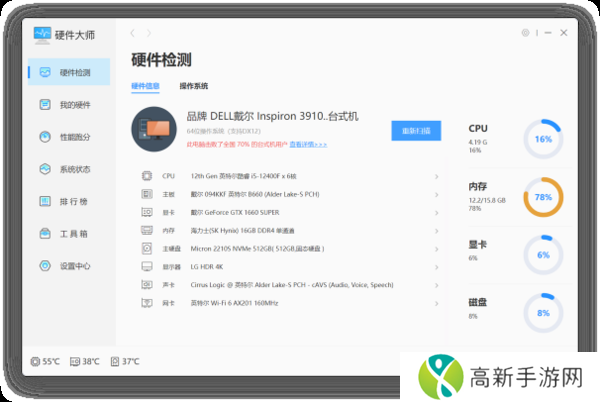Switch to the 操作系统 tab
This screenshot has width=600, height=402.
[x=194, y=86]
